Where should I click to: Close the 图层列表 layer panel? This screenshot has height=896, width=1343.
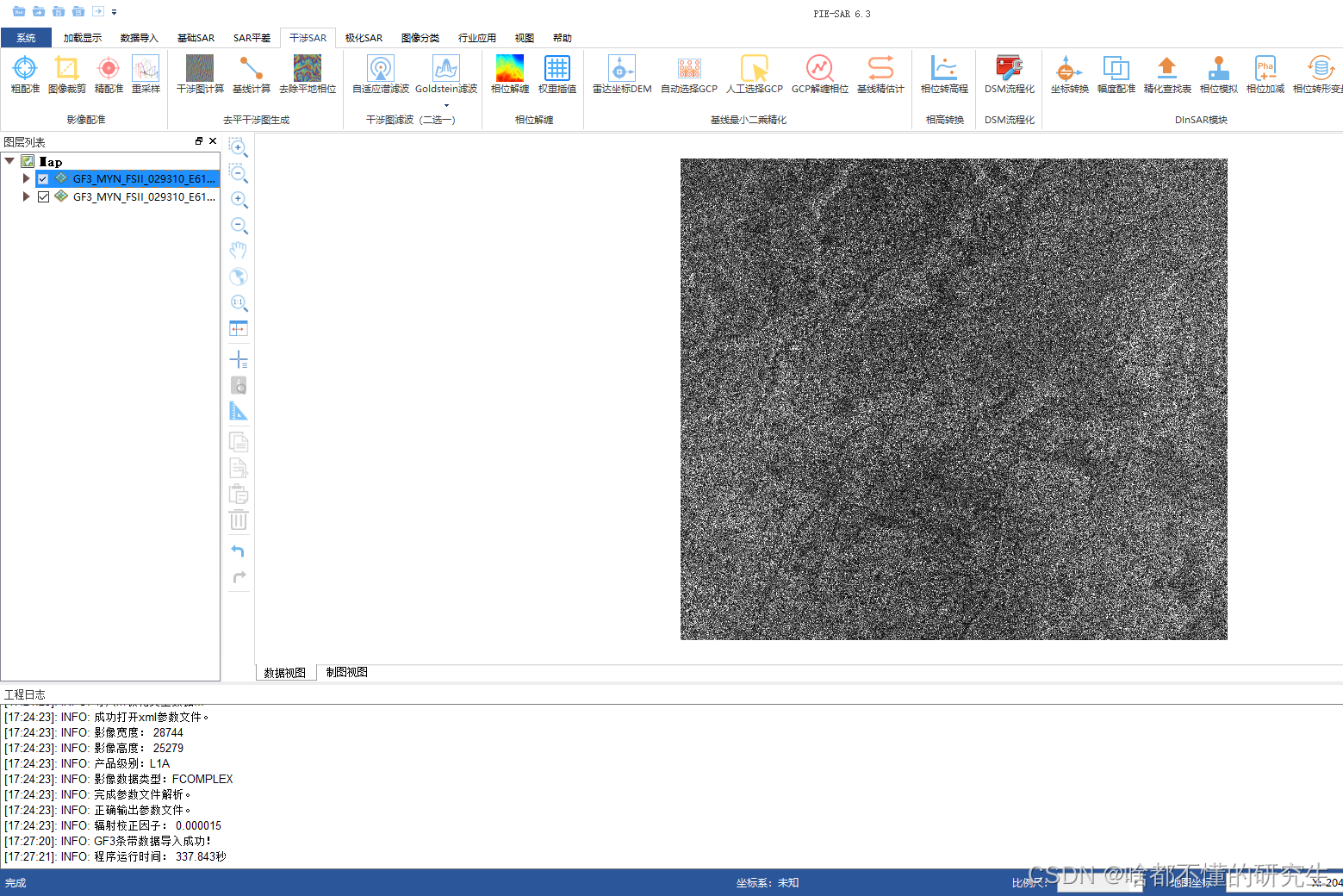coord(213,141)
